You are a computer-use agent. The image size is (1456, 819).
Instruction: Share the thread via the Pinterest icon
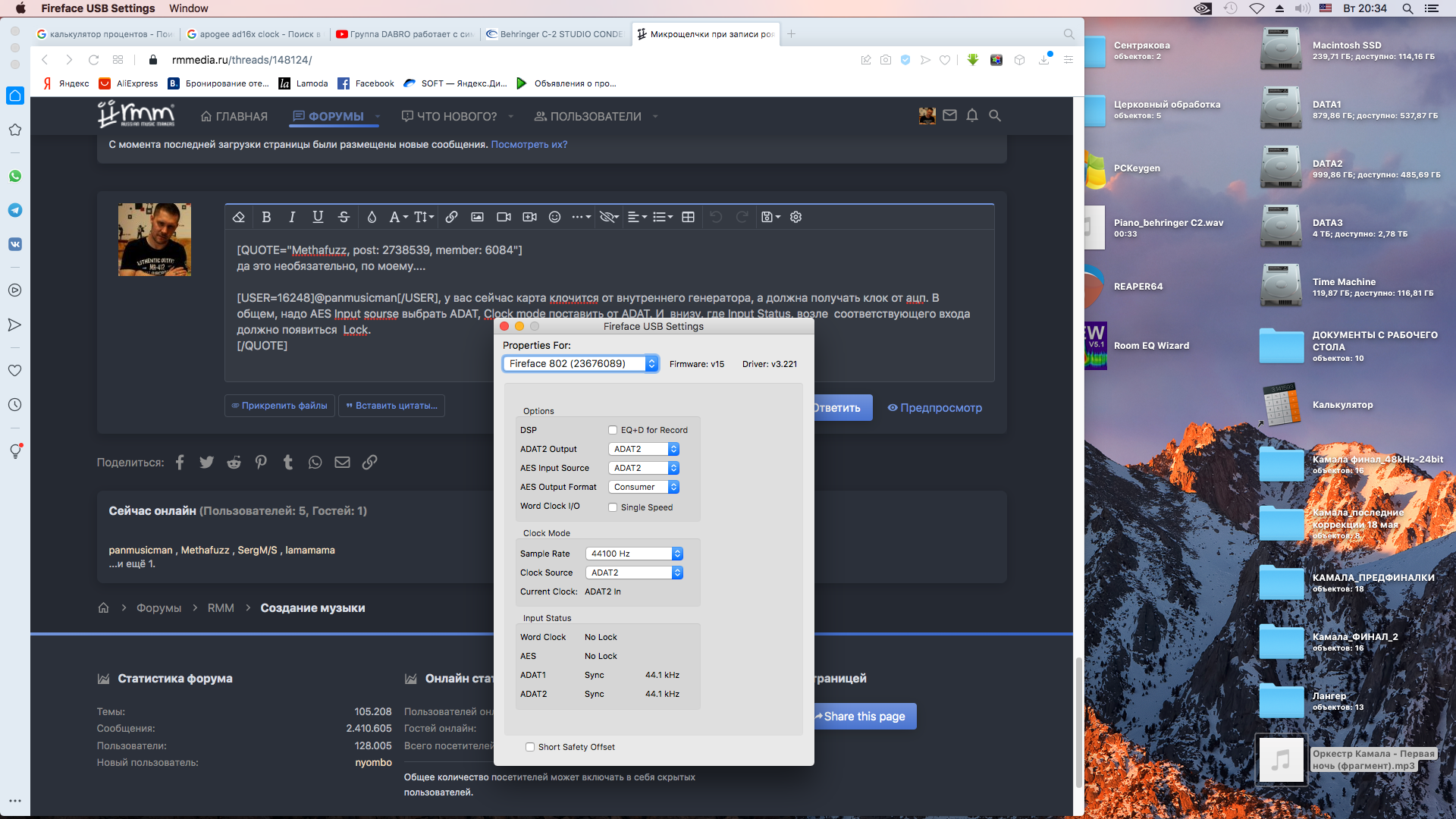(x=261, y=462)
